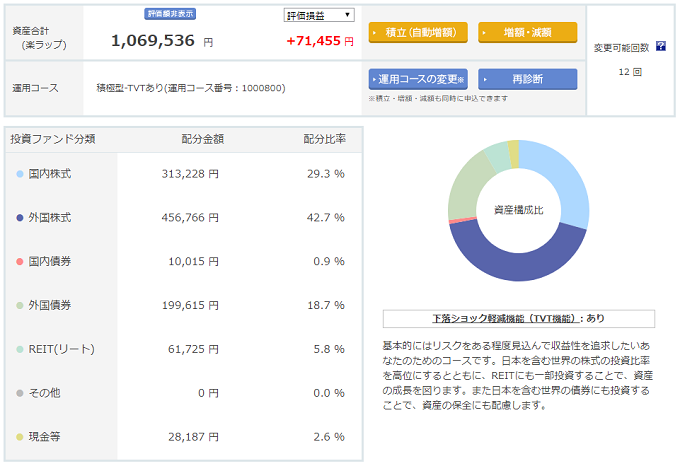Screen dimensions: 680x466
Task: Open the 評価損益 dropdown
Action: tap(319, 15)
